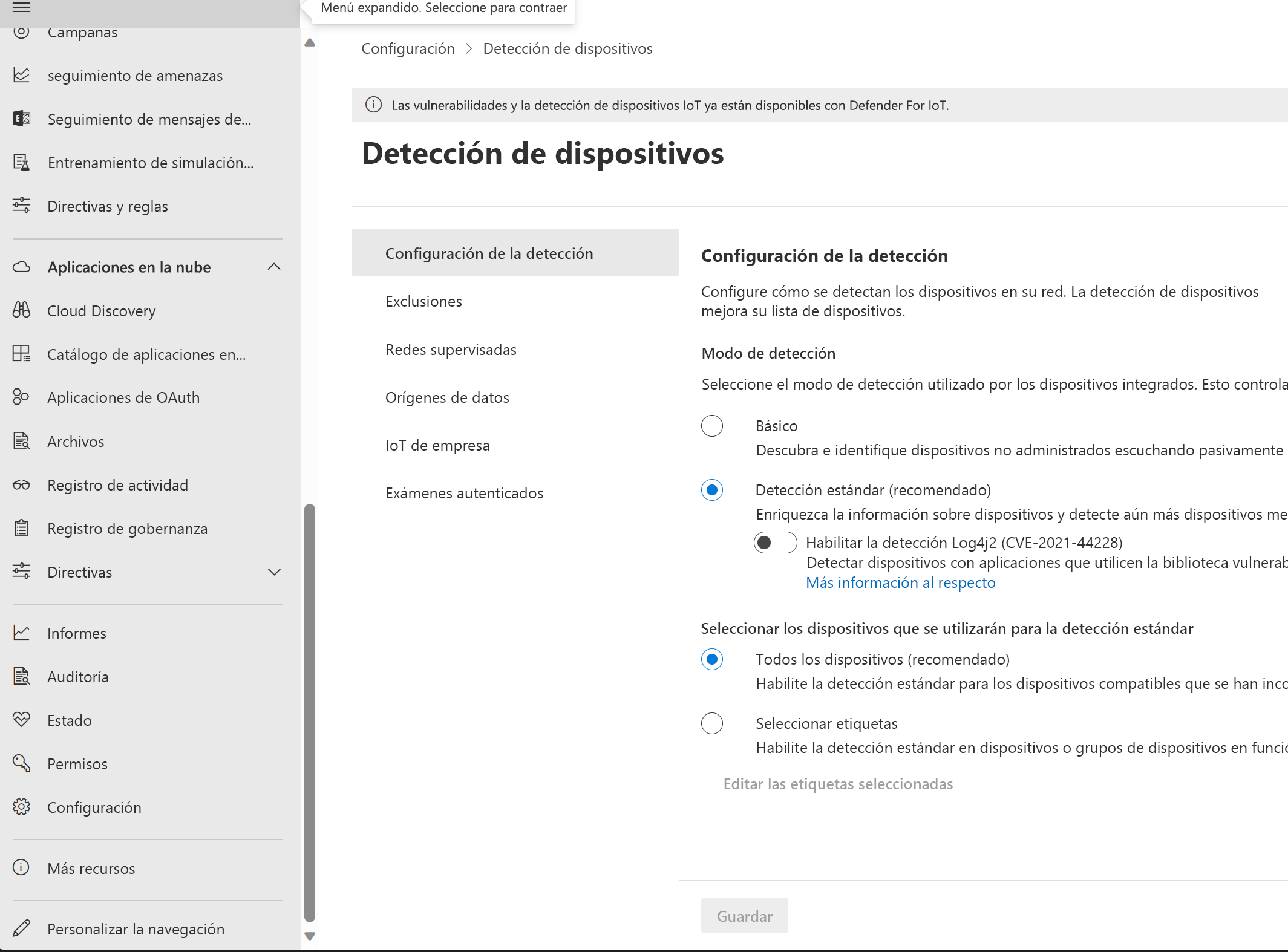The height and width of the screenshot is (952, 1288).
Task: Click the Cloud Discovery icon
Action: [25, 310]
